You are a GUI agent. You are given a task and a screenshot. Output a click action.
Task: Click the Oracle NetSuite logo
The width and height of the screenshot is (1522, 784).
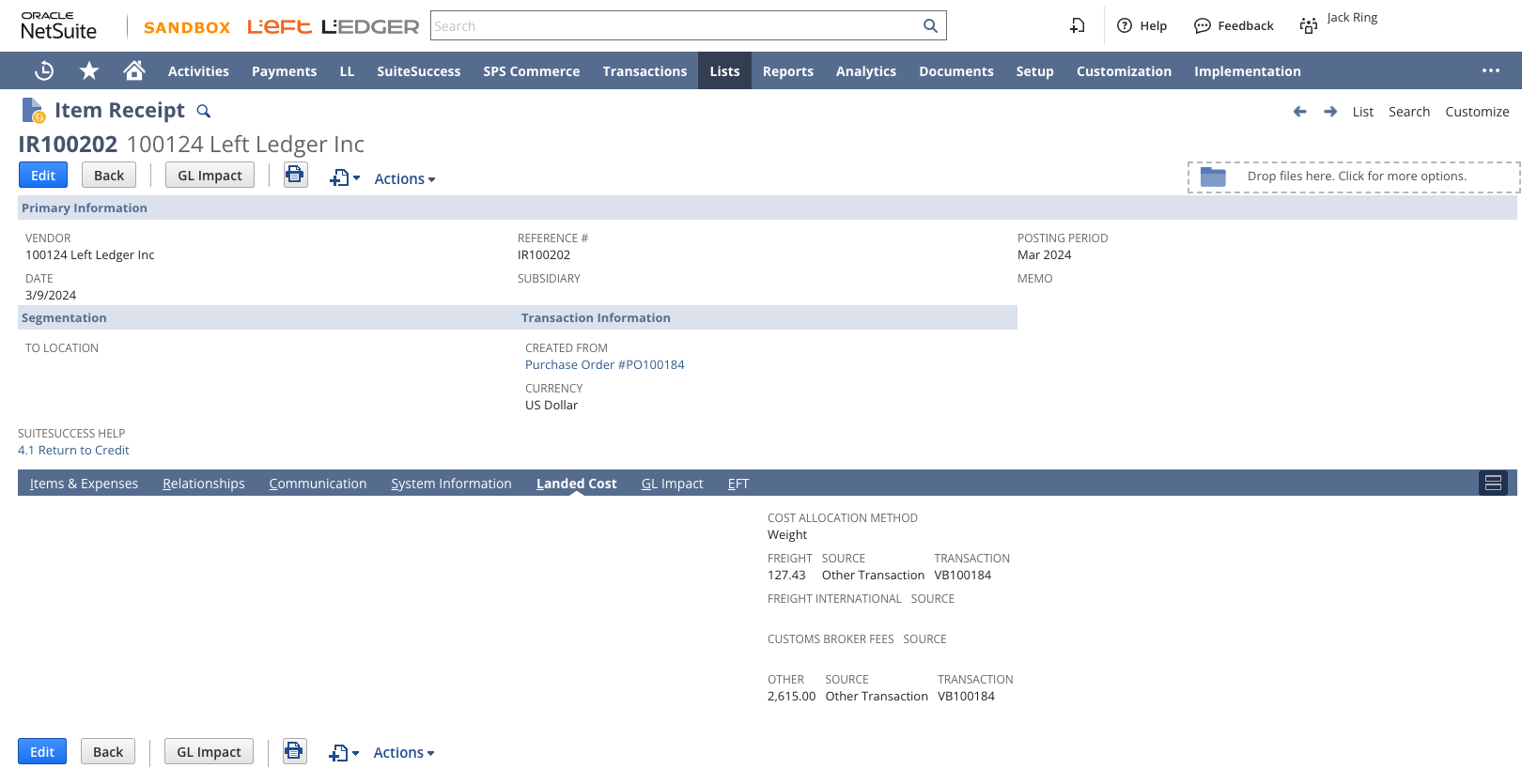59,25
